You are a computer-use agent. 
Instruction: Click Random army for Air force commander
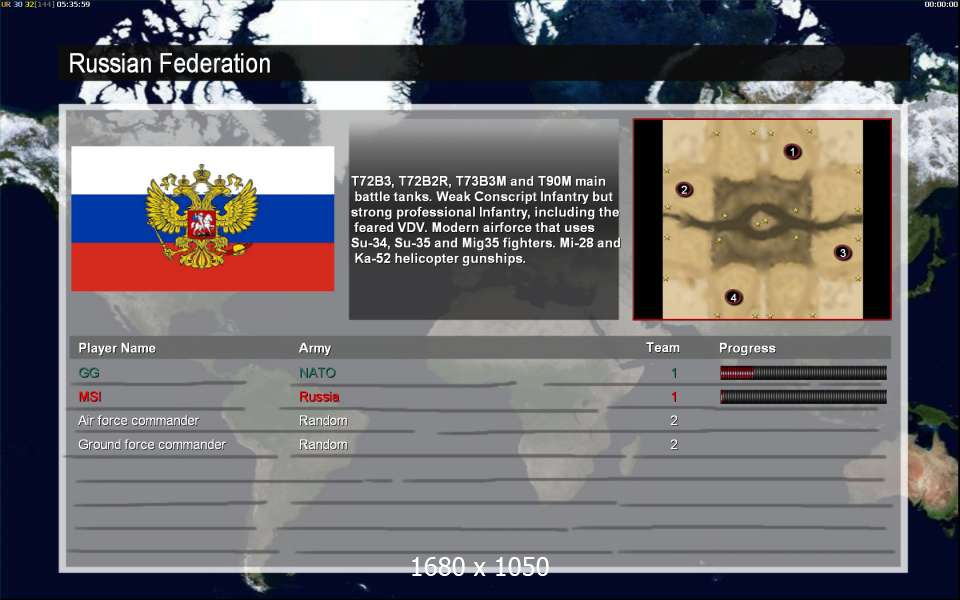click(x=323, y=421)
